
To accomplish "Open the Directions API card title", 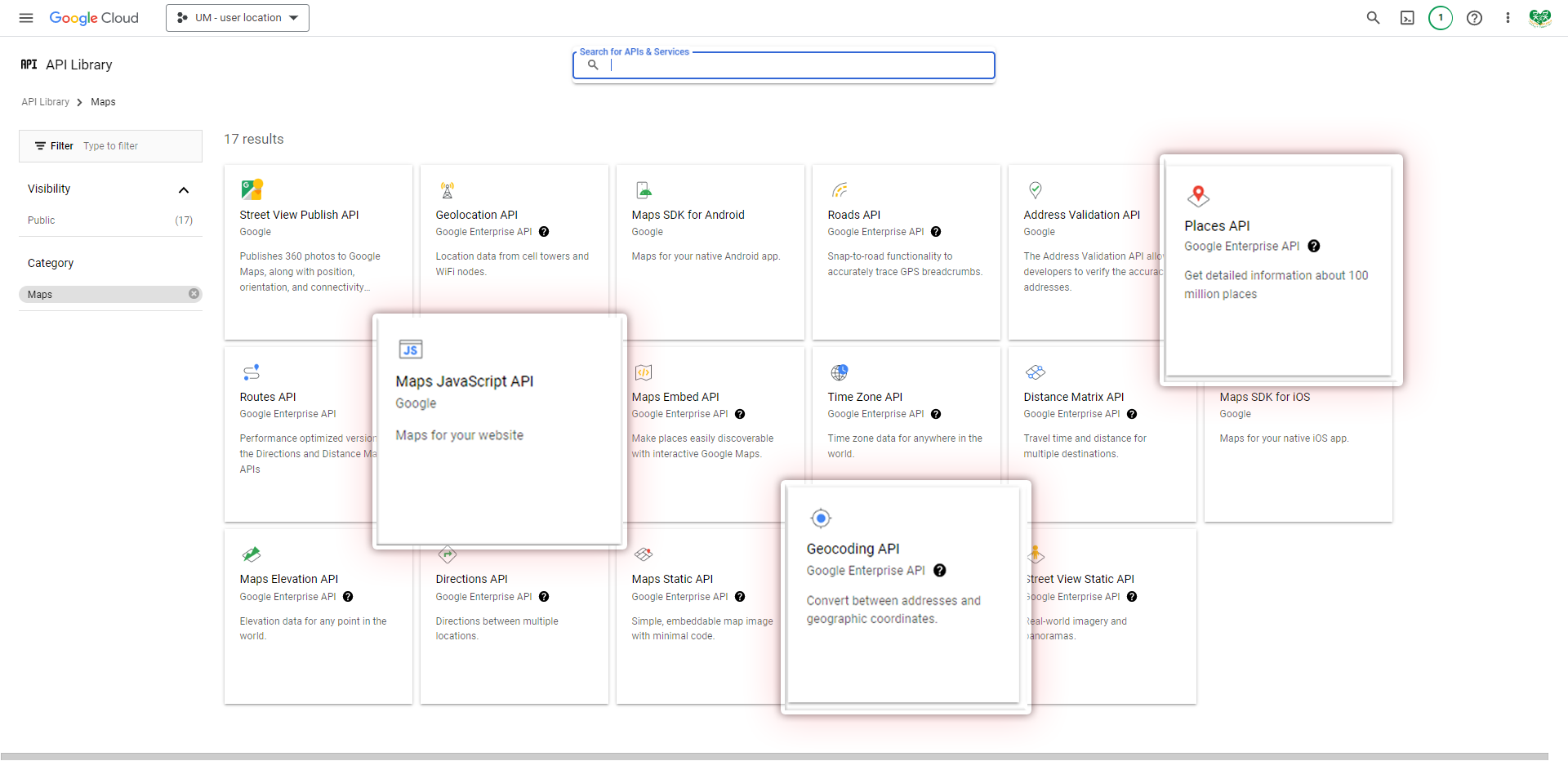I will point(471,579).
